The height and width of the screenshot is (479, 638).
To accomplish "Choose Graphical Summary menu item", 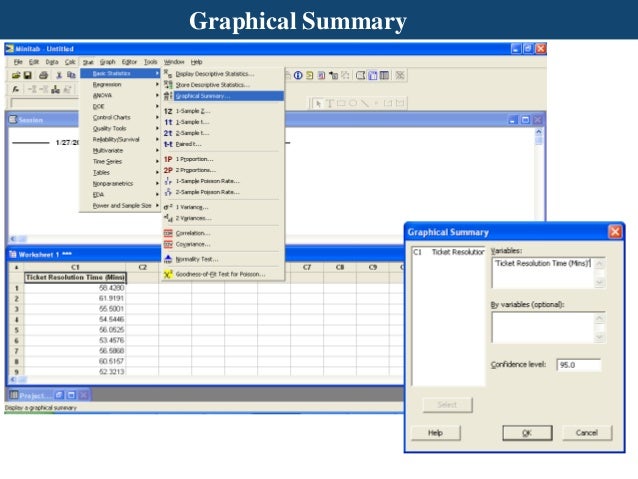I will click(223, 96).
